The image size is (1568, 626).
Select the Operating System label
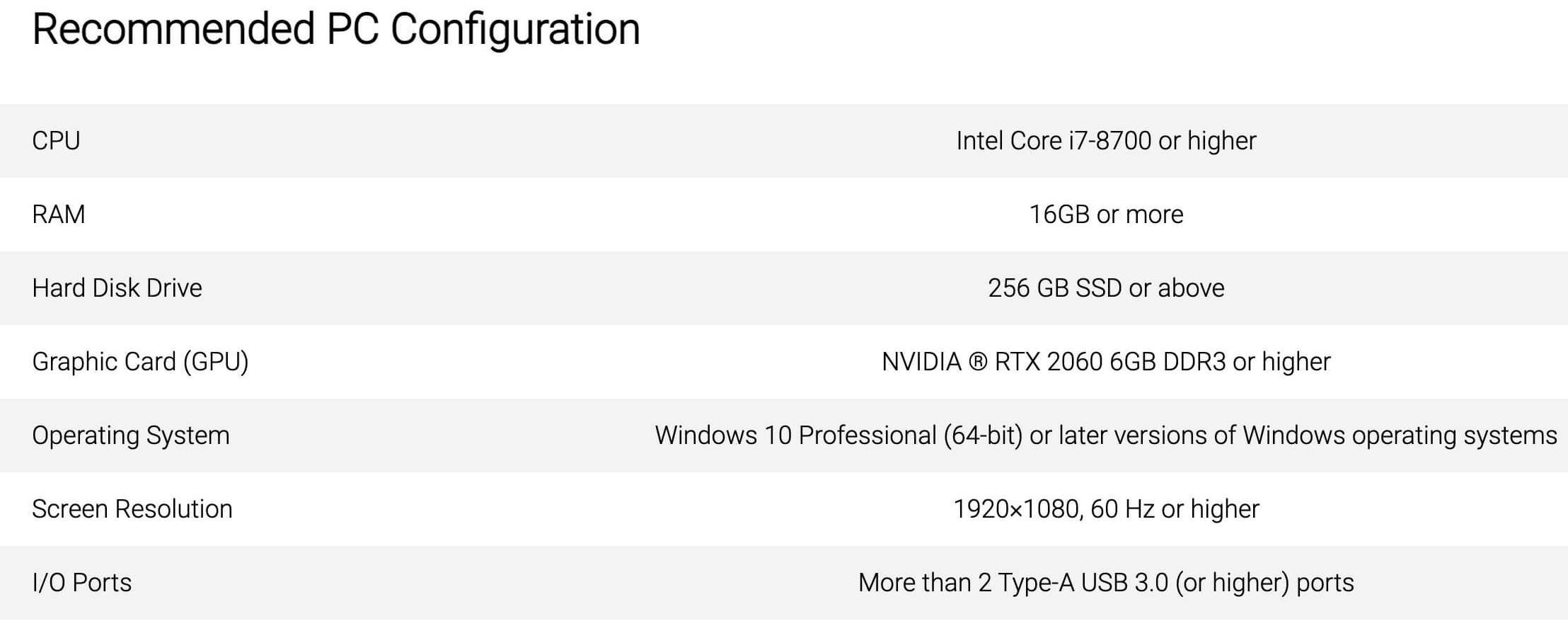point(131,436)
